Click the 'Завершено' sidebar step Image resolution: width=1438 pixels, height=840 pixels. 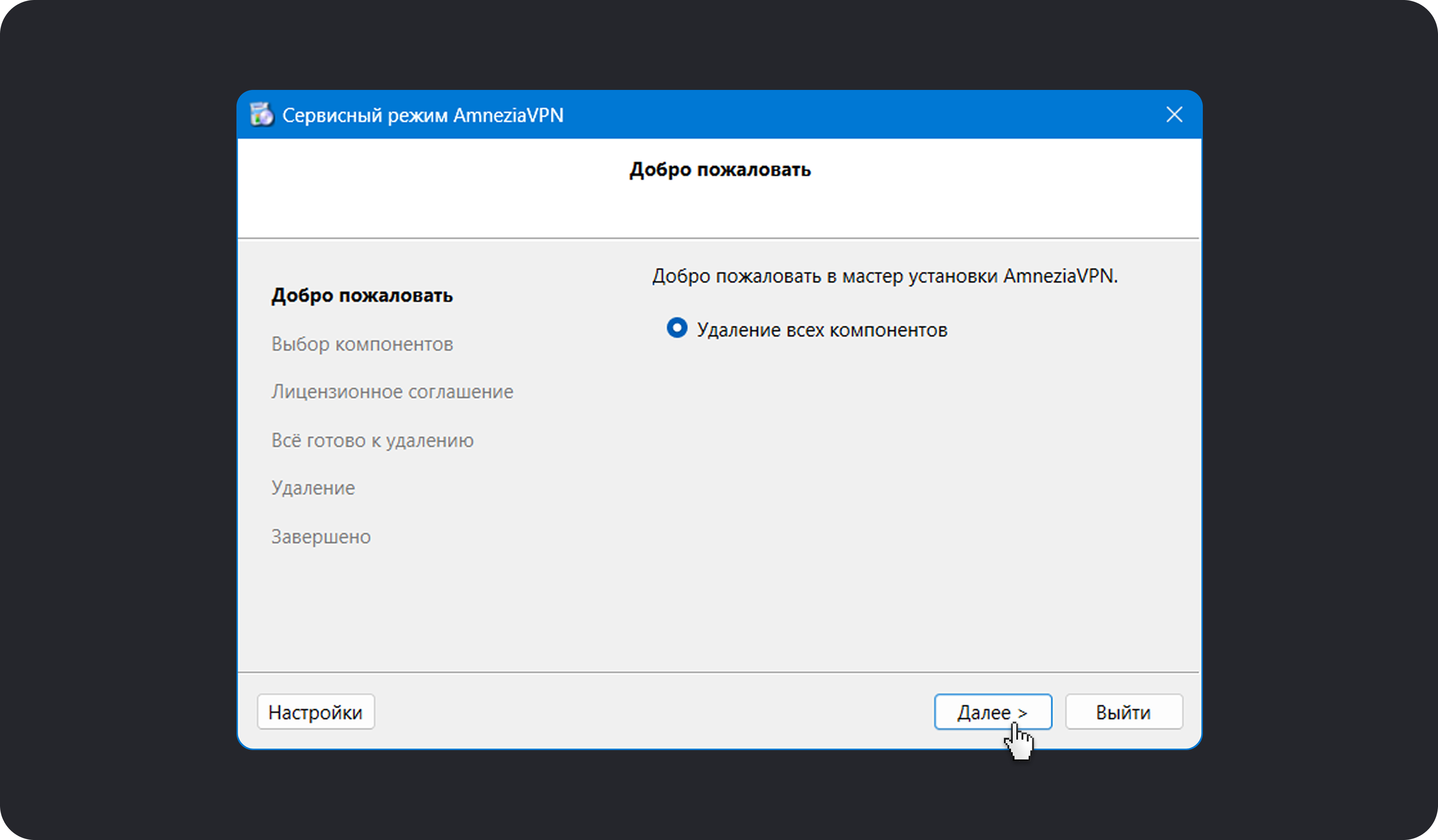321,536
